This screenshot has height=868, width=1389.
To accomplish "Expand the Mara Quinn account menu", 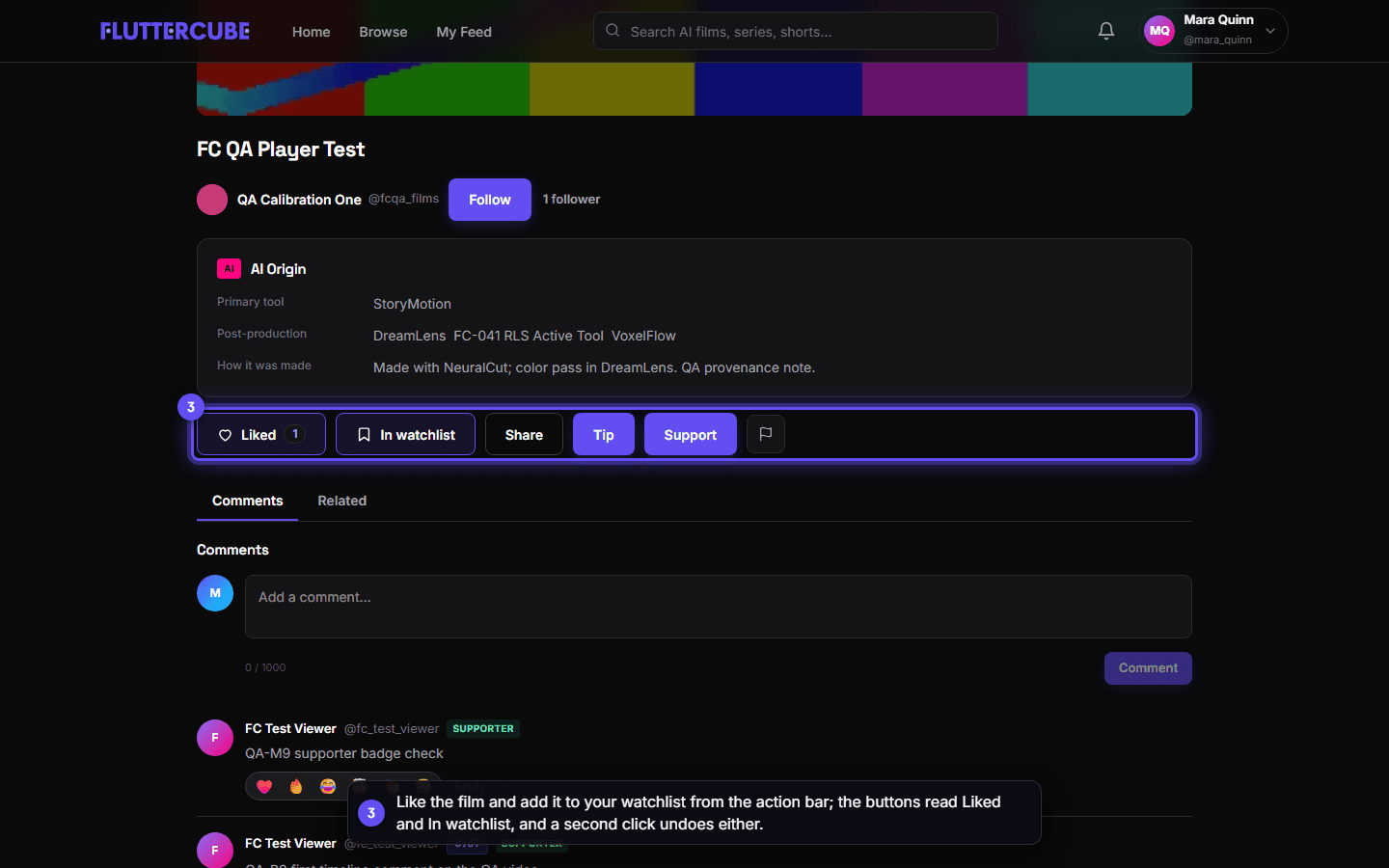I will coord(1270,31).
